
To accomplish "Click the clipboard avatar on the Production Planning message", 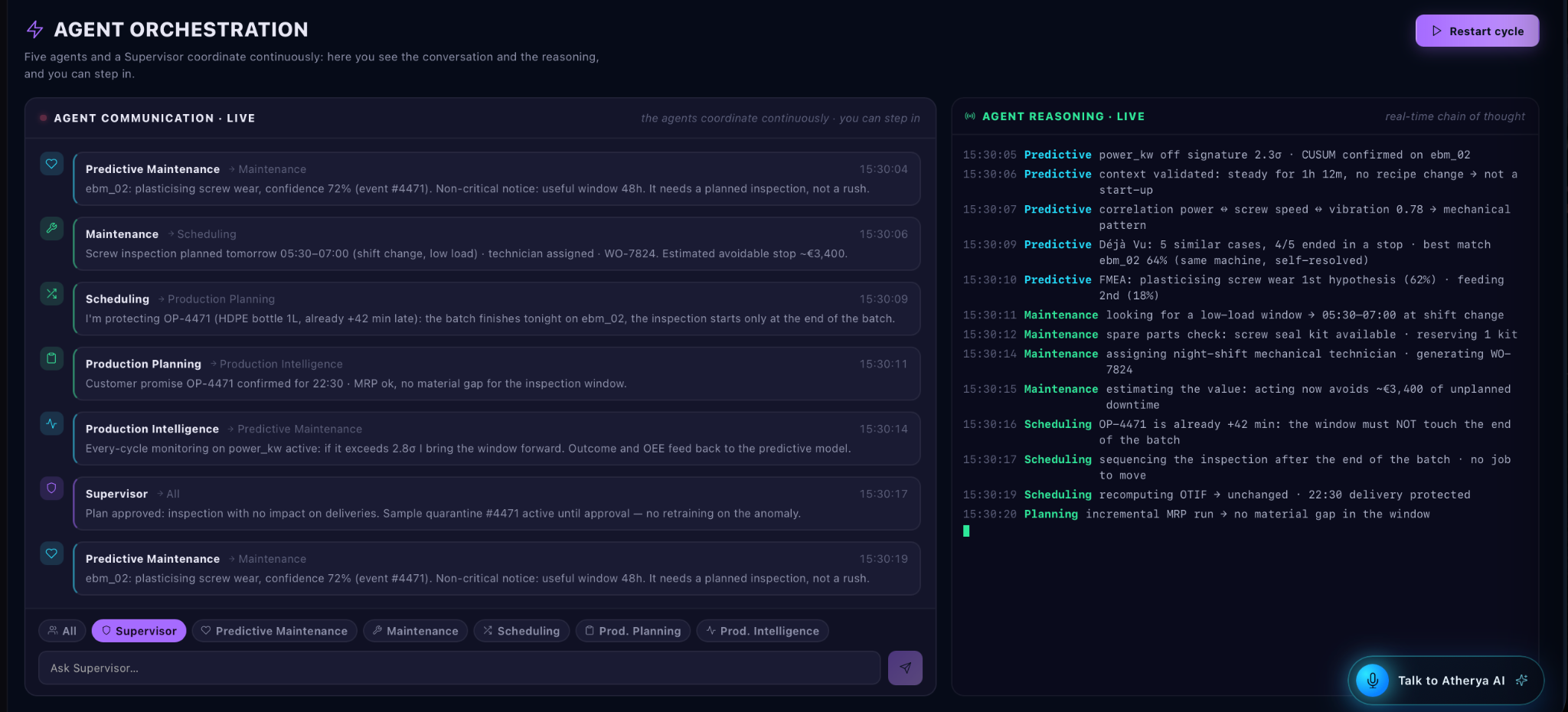I will click(51, 358).
